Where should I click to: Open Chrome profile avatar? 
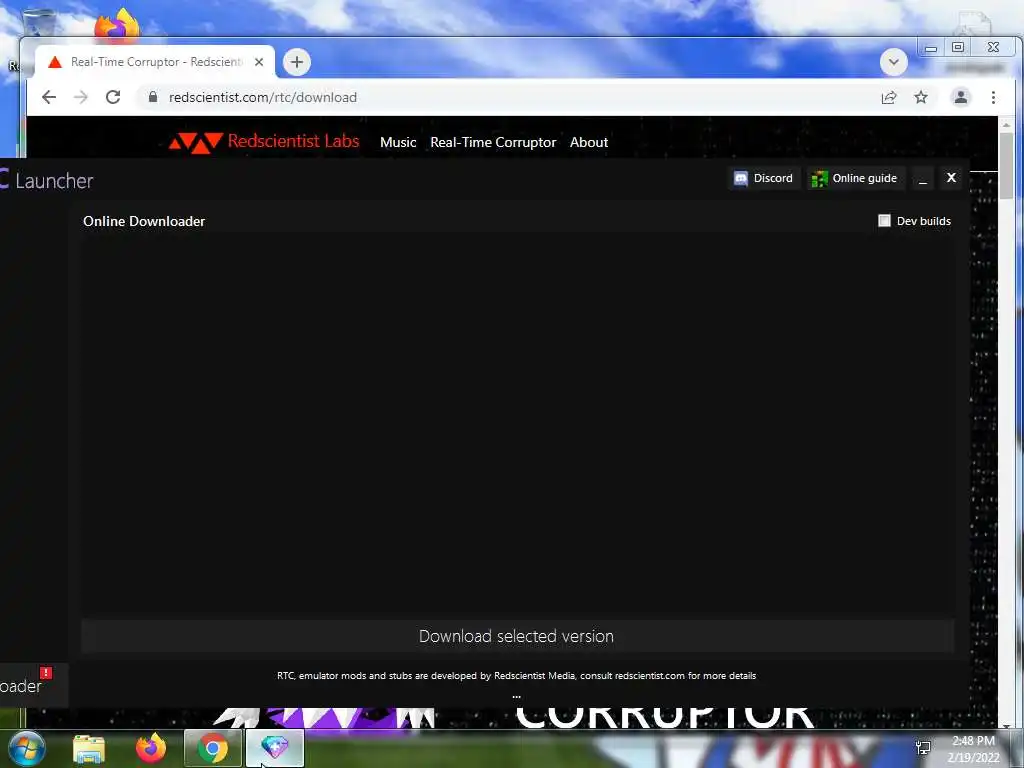click(961, 97)
